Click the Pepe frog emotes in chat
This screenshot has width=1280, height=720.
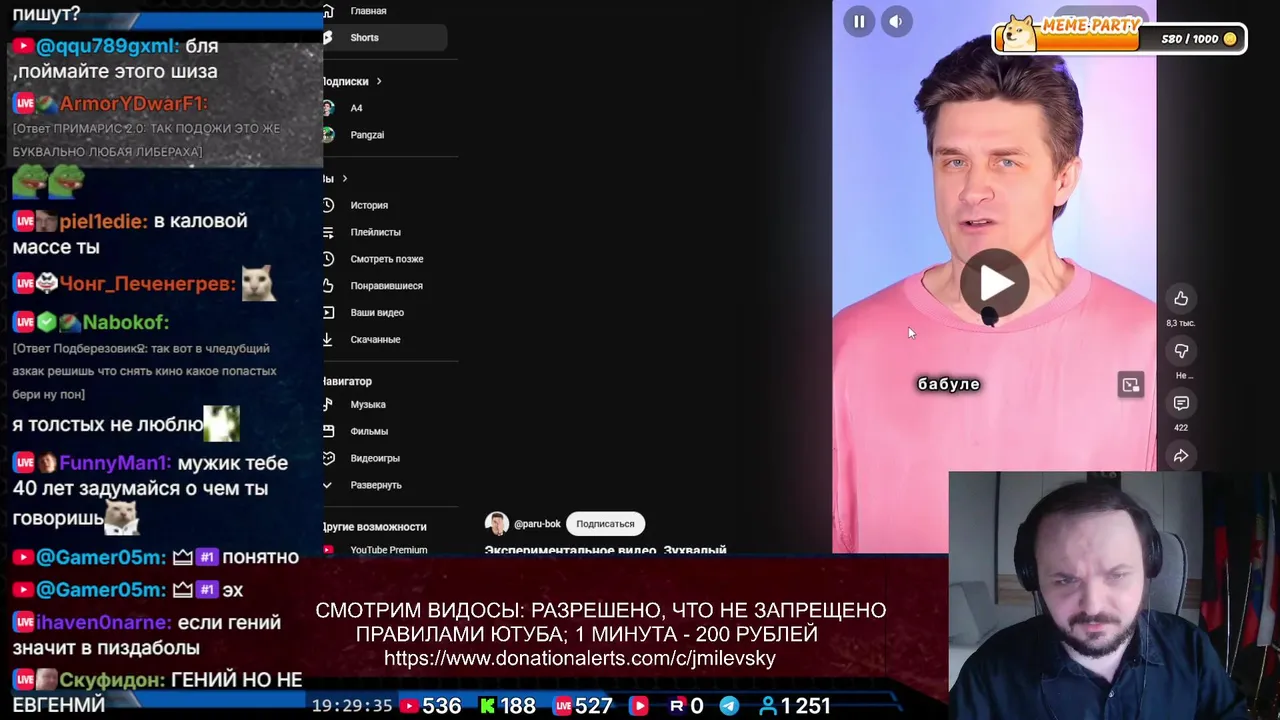pyautogui.click(x=49, y=182)
